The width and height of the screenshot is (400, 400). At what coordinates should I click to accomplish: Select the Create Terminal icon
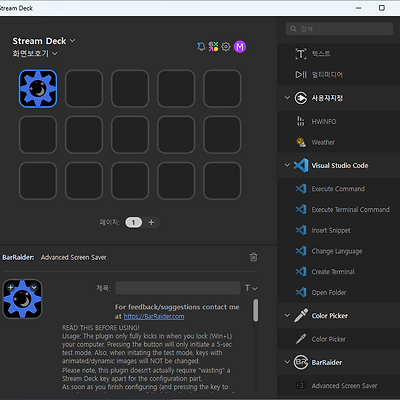click(x=301, y=271)
